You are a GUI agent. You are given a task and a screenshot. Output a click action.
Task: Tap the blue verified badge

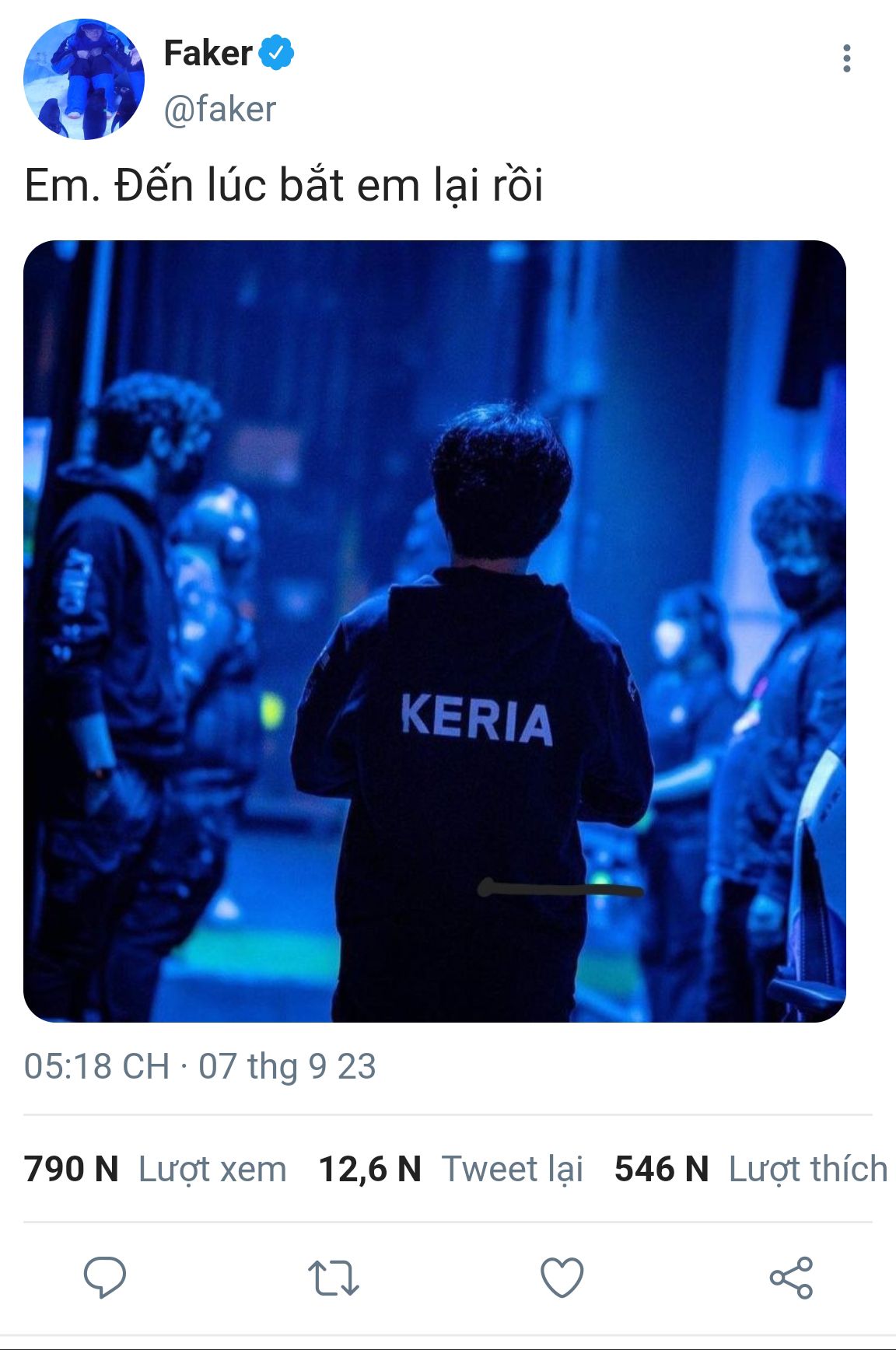(x=276, y=53)
